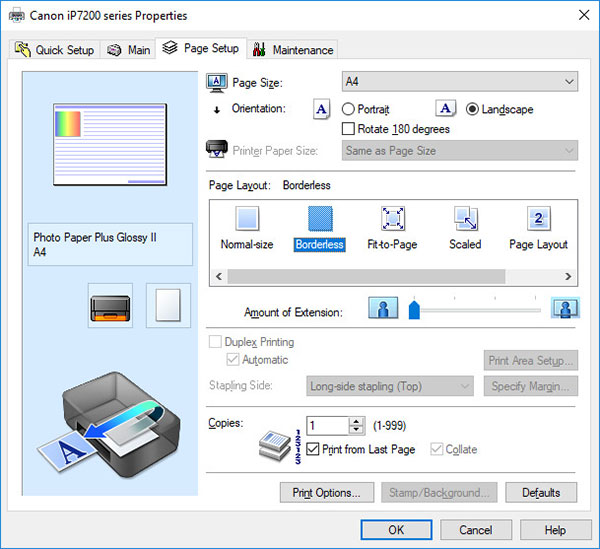Click the Page Setup stacked pages icon

170,48
